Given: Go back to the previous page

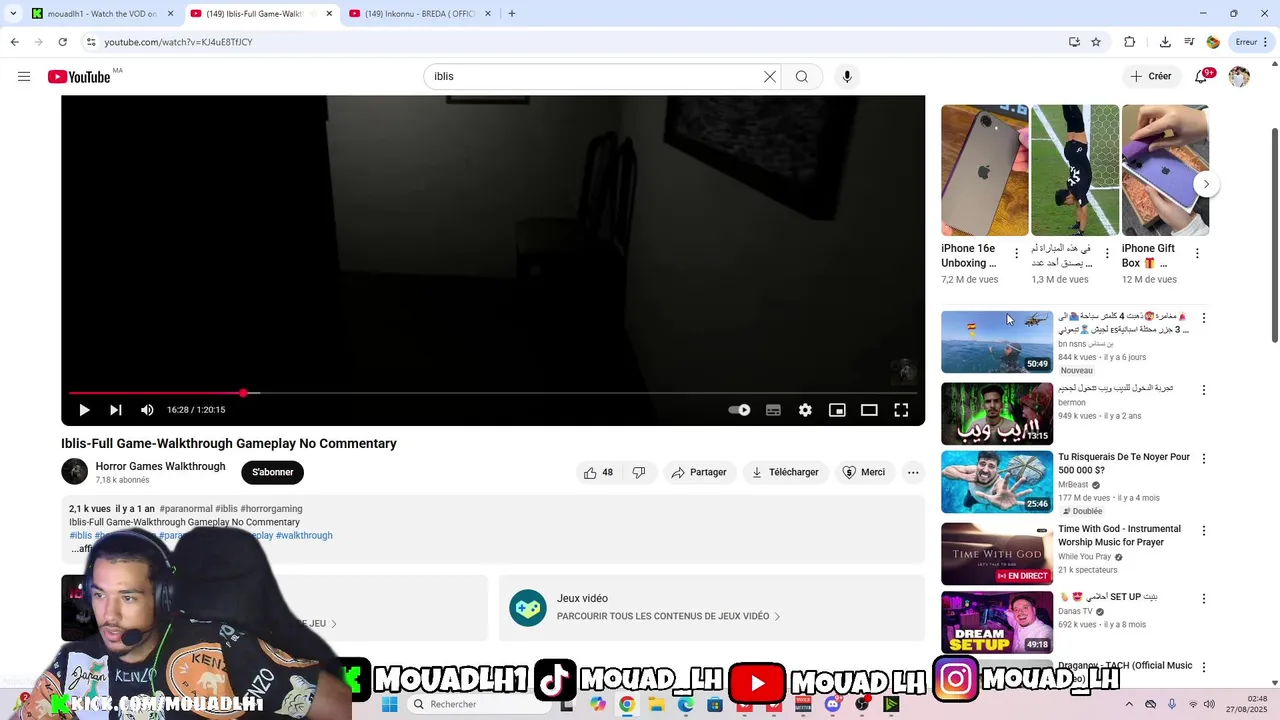Looking at the screenshot, I should tap(15, 42).
